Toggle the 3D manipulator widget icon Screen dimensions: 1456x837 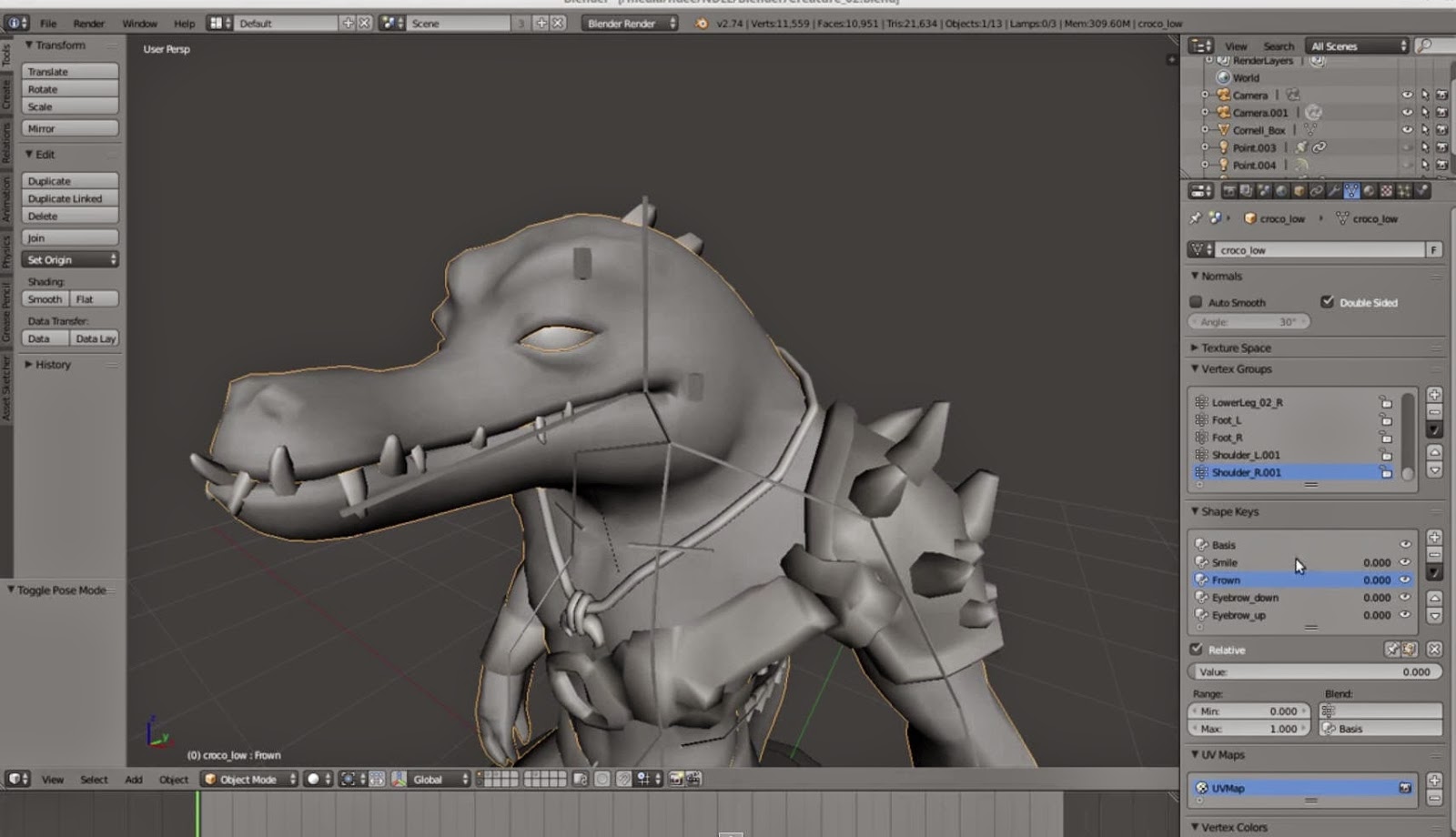399,779
